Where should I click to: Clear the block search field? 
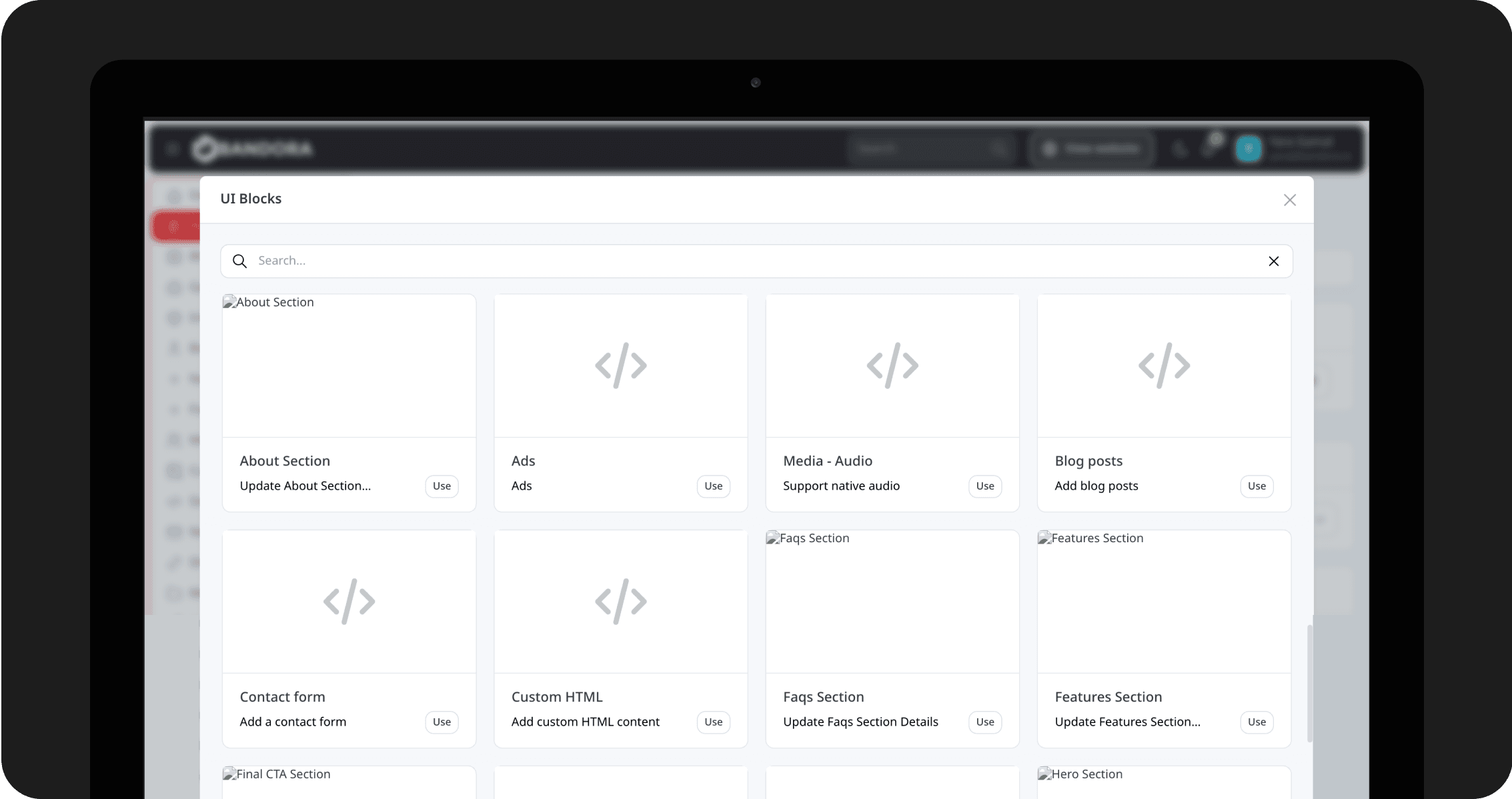(x=1273, y=261)
